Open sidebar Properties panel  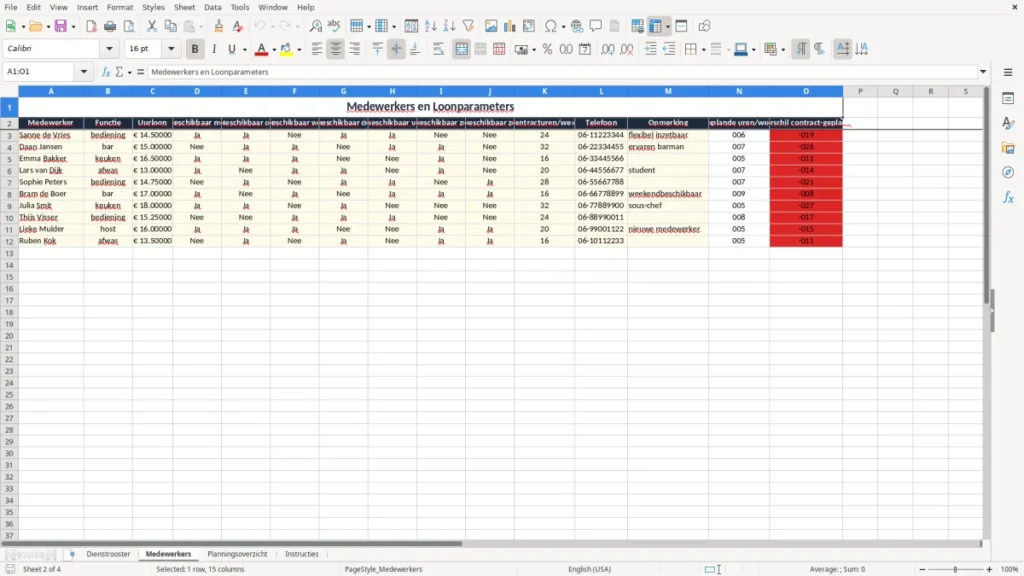pyautogui.click(x=1008, y=98)
